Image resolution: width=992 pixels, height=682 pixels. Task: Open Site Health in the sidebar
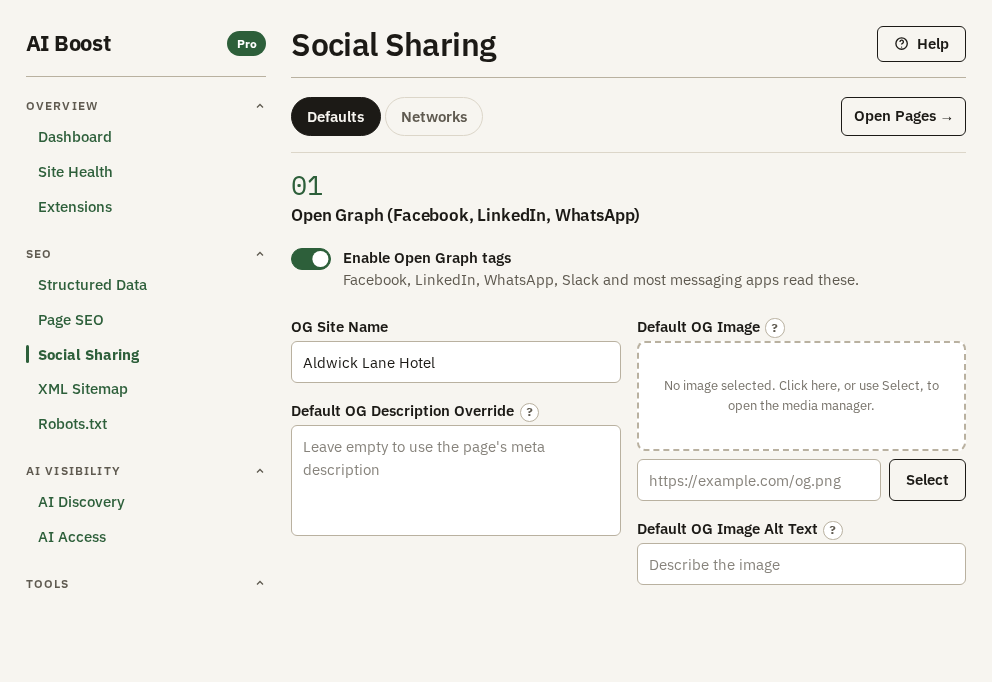pyautogui.click(x=75, y=171)
